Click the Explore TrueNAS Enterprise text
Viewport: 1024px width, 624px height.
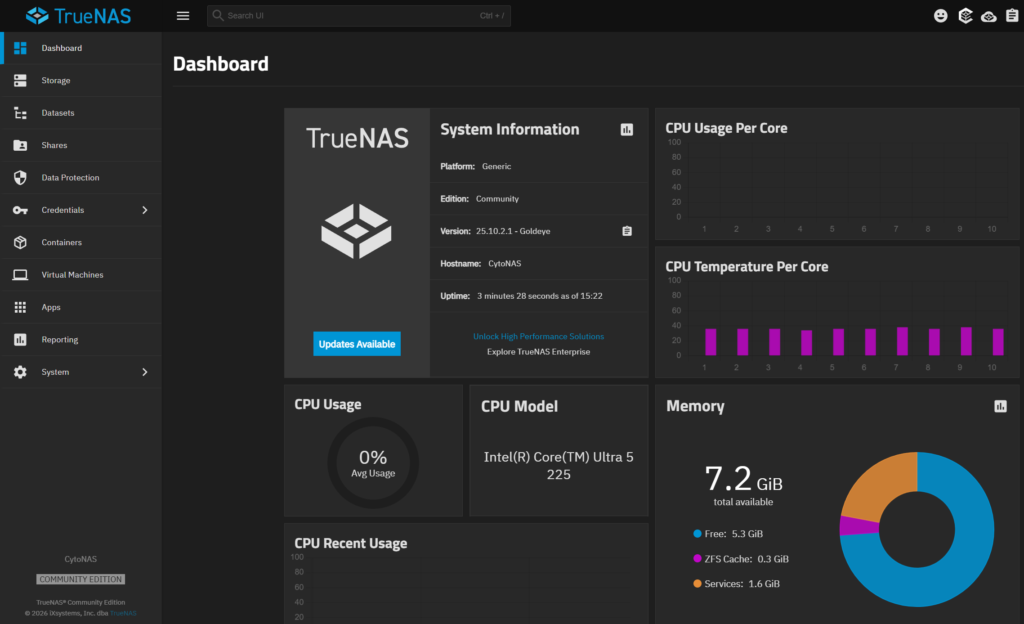[x=538, y=352]
